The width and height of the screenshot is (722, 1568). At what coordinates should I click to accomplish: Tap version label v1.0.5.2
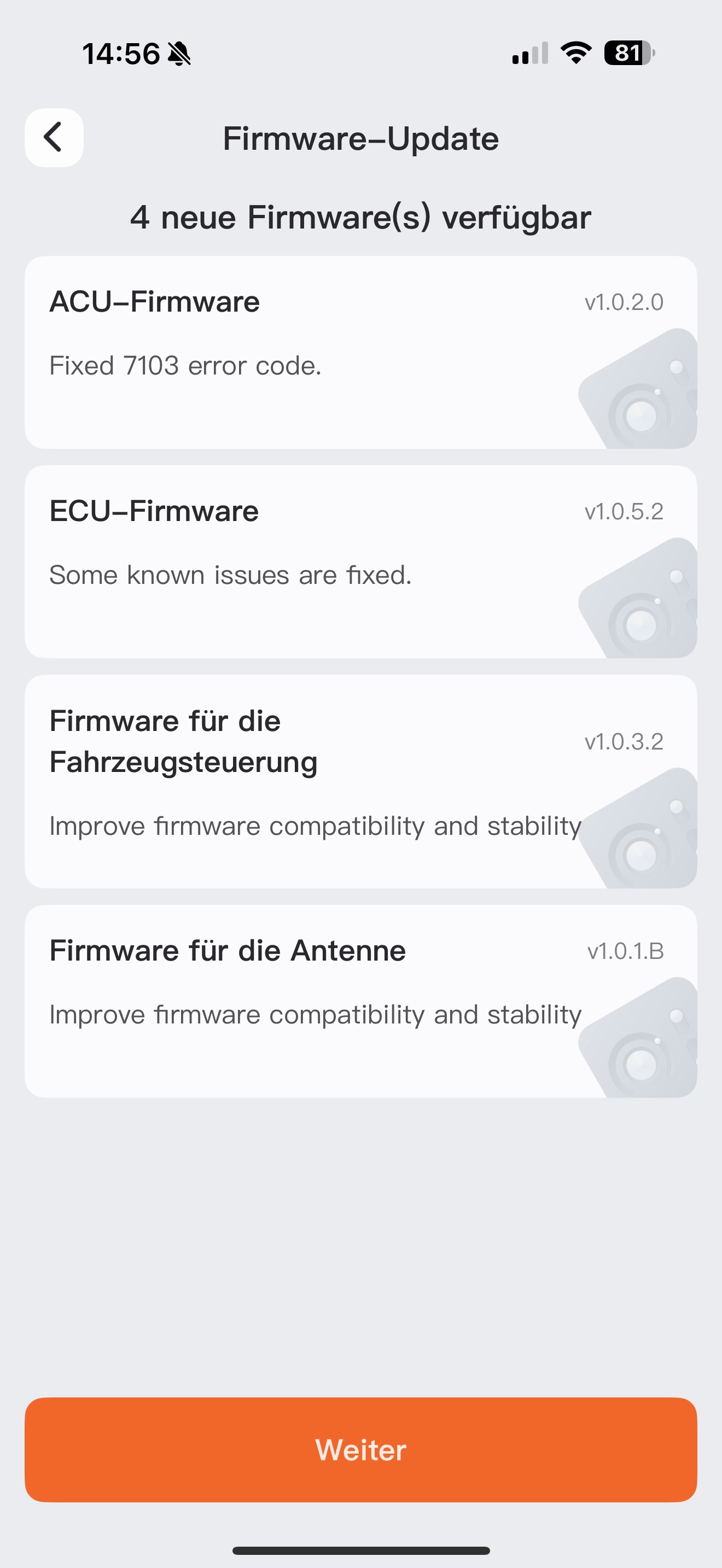point(624,511)
